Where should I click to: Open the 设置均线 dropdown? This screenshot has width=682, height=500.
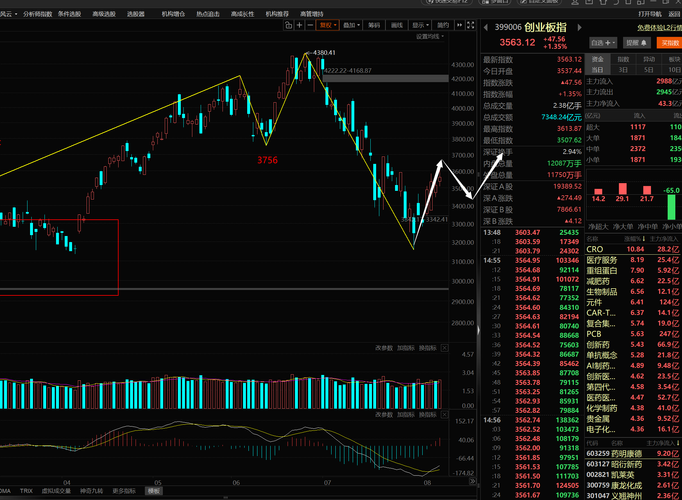(430, 37)
